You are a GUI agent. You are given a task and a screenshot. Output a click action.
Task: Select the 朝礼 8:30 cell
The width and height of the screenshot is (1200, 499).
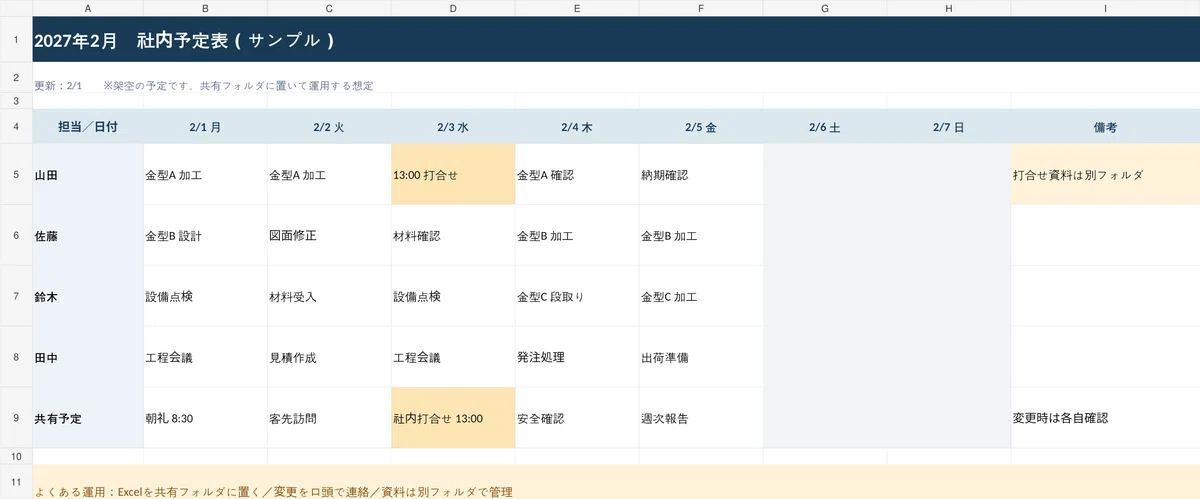[206, 418]
